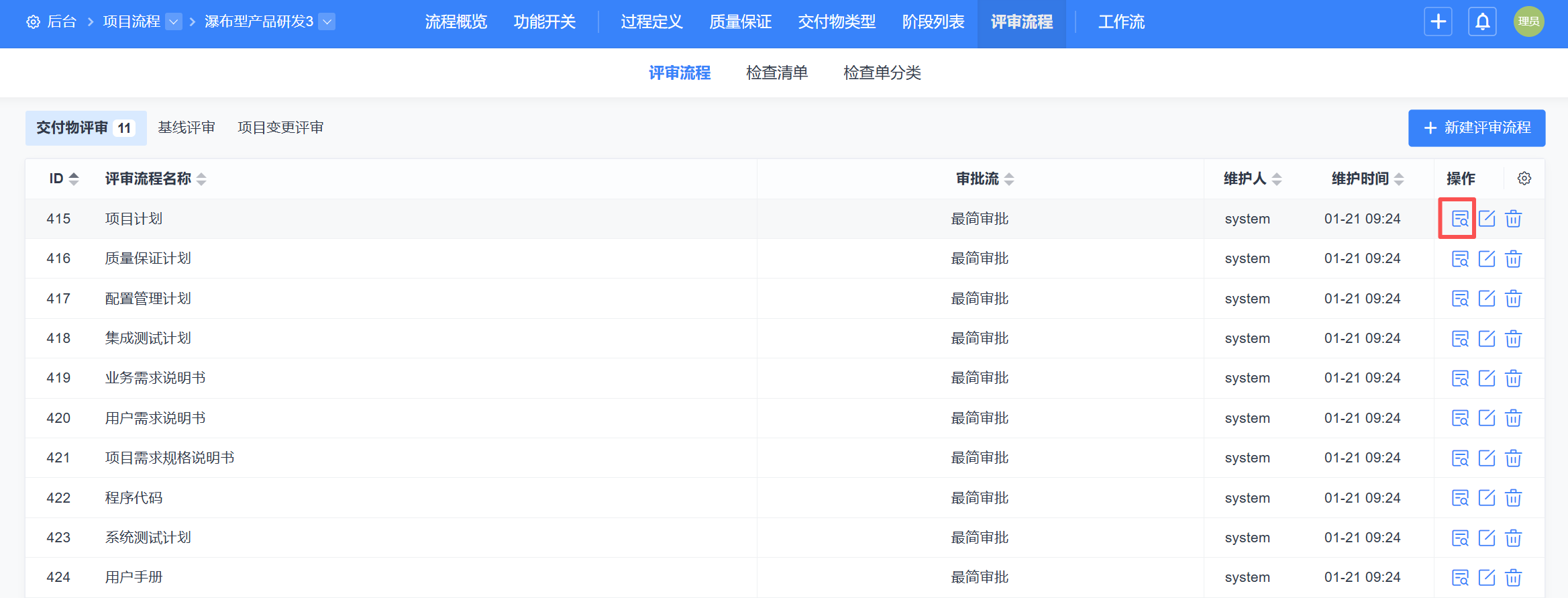
Task: Go to 后台 breadcrumb link
Action: pyautogui.click(x=62, y=21)
